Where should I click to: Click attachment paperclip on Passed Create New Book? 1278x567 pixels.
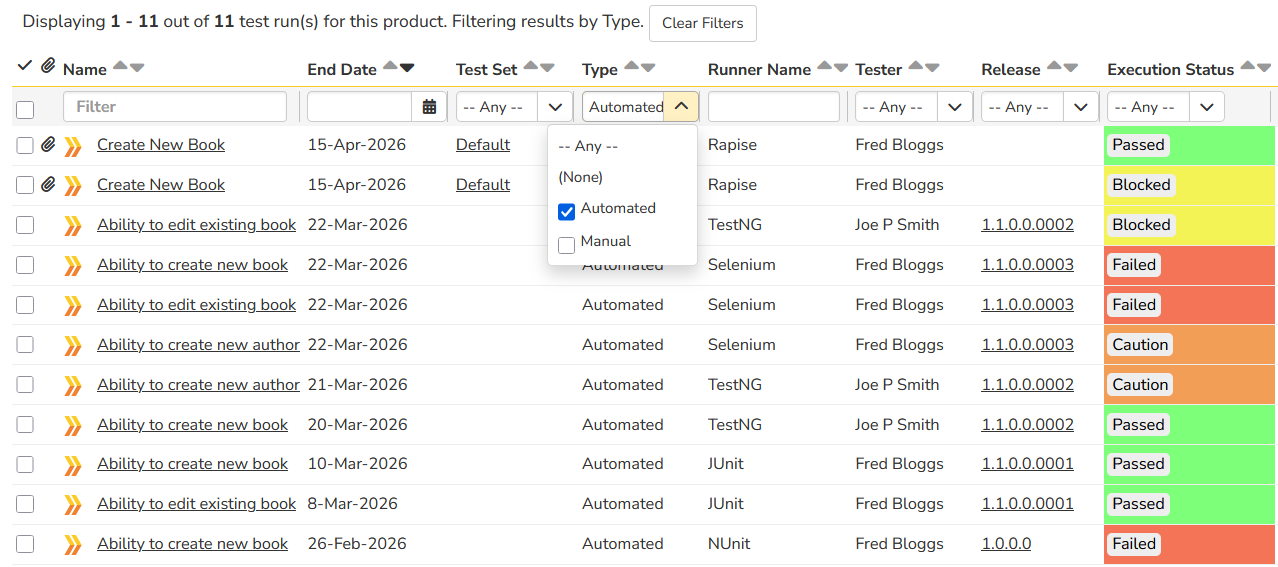point(48,145)
